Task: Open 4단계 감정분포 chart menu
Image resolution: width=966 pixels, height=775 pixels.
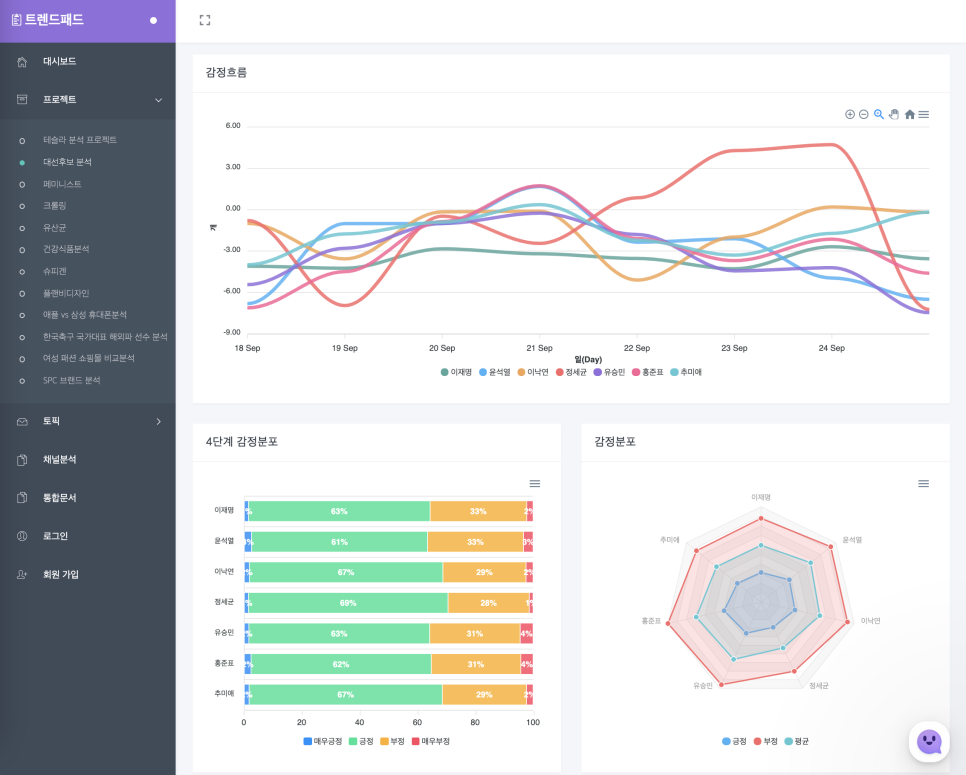Action: tap(535, 484)
